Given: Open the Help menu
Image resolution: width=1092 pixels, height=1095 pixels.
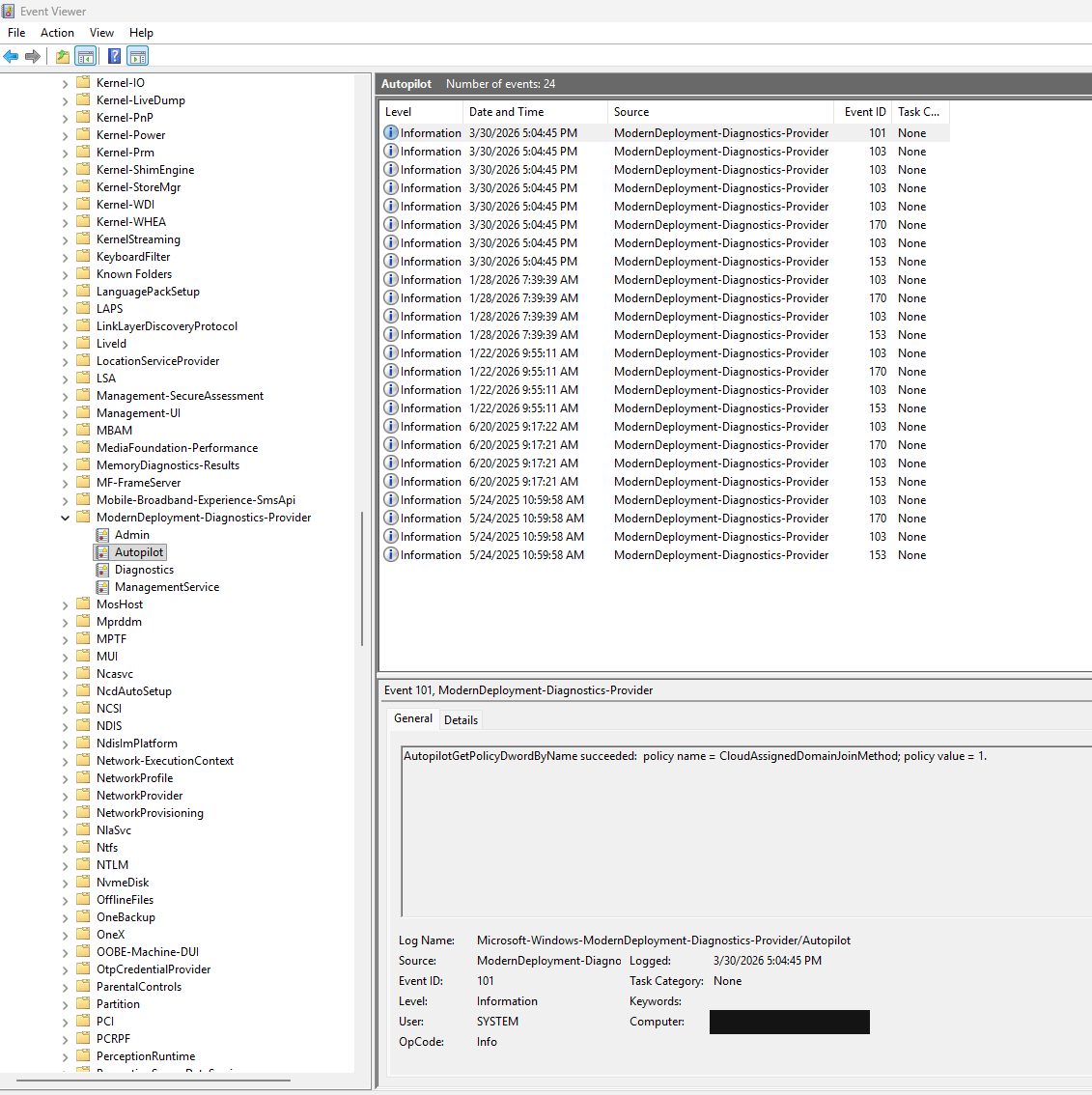Looking at the screenshot, I should tap(141, 33).
